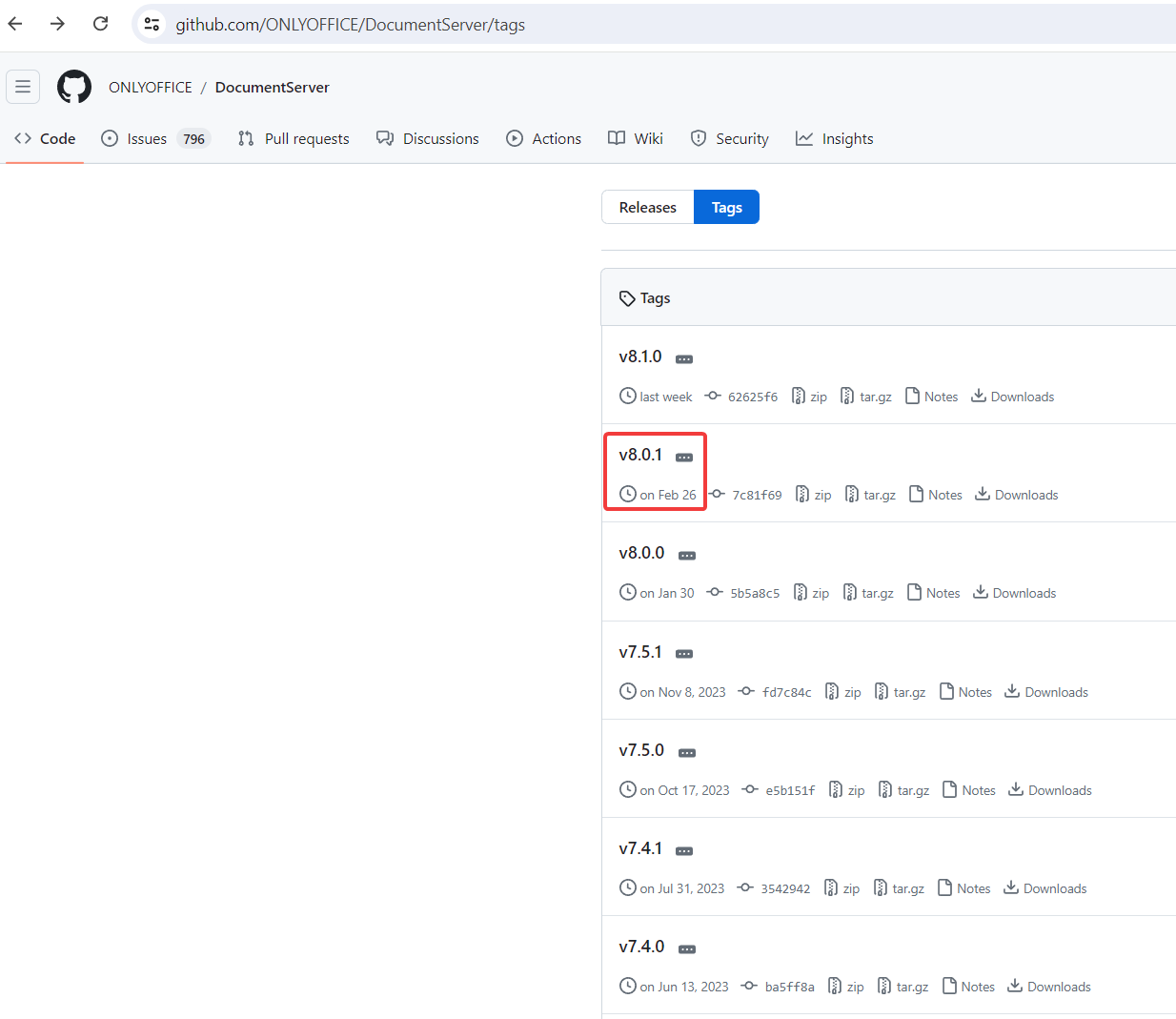Expand v8.0.1 ellipsis details
This screenshot has width=1176, height=1019.
(684, 458)
